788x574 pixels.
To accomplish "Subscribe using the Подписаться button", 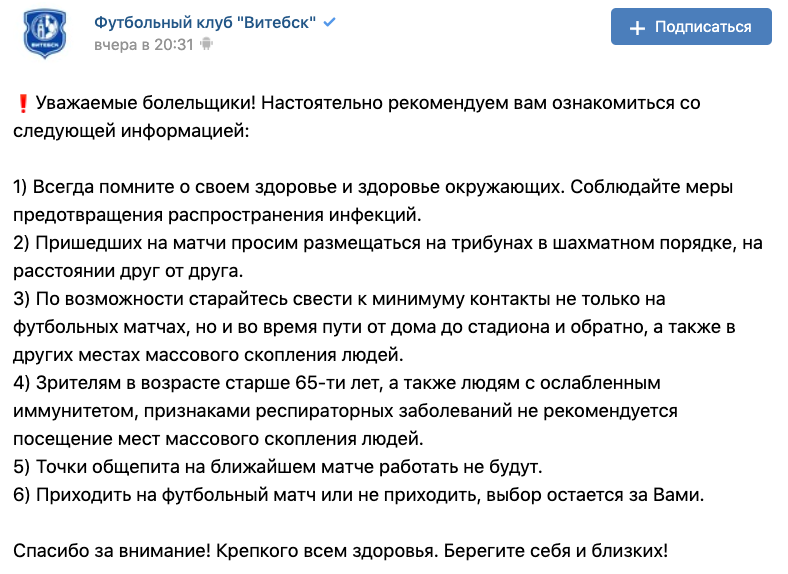I will pos(691,27).
